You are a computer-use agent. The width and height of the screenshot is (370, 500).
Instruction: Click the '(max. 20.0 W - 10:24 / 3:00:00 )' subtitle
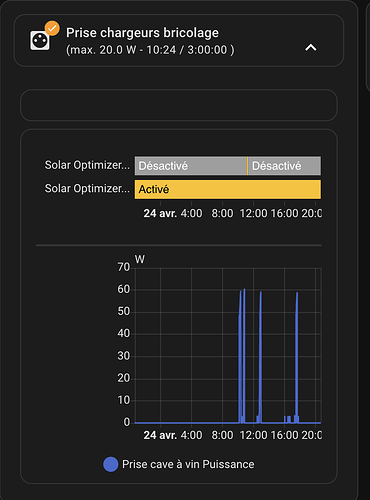150,50
